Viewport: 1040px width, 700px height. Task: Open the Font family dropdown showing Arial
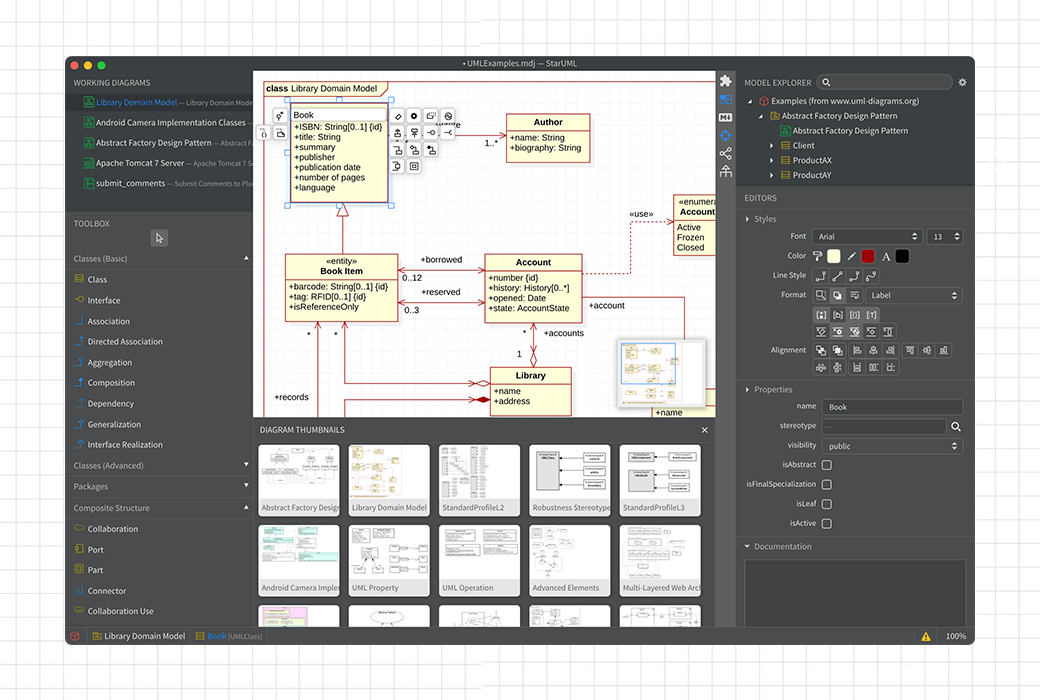867,237
